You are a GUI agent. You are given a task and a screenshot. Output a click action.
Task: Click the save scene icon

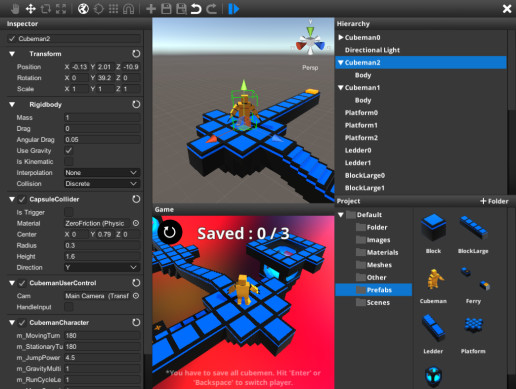pyautogui.click(x=166, y=9)
